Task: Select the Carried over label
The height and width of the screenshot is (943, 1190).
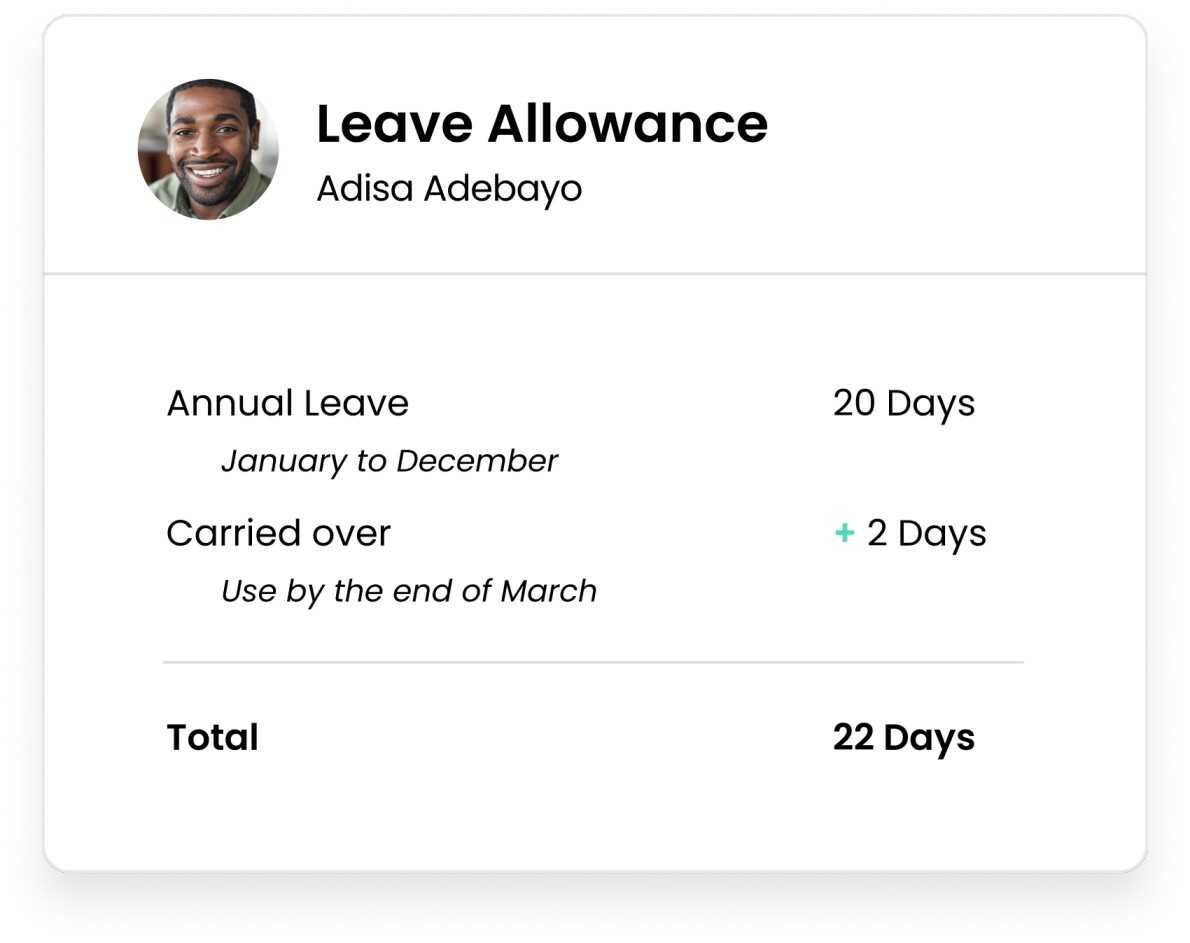Action: pos(278,533)
